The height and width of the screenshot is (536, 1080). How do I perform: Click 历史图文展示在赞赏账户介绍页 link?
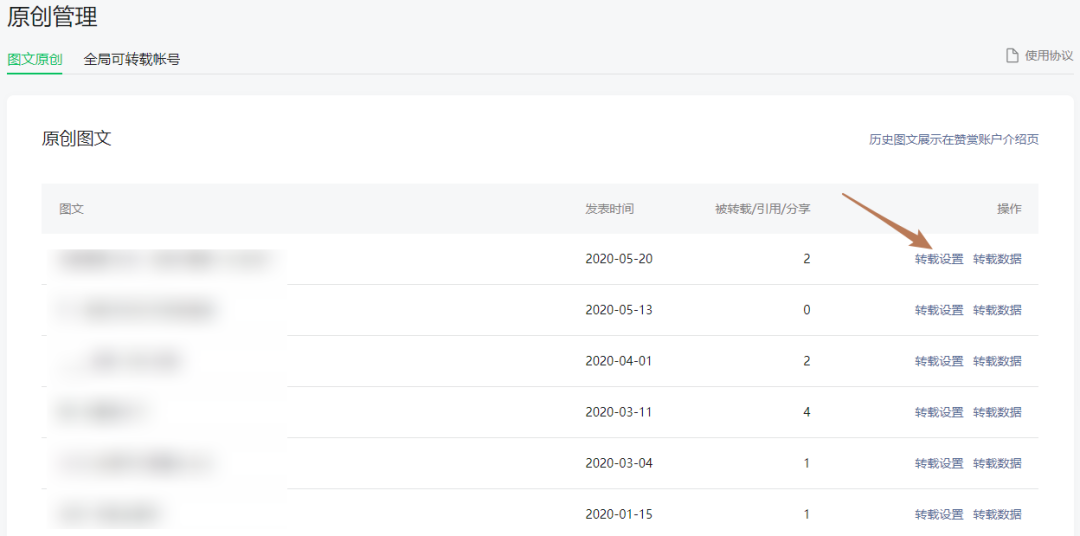953,139
